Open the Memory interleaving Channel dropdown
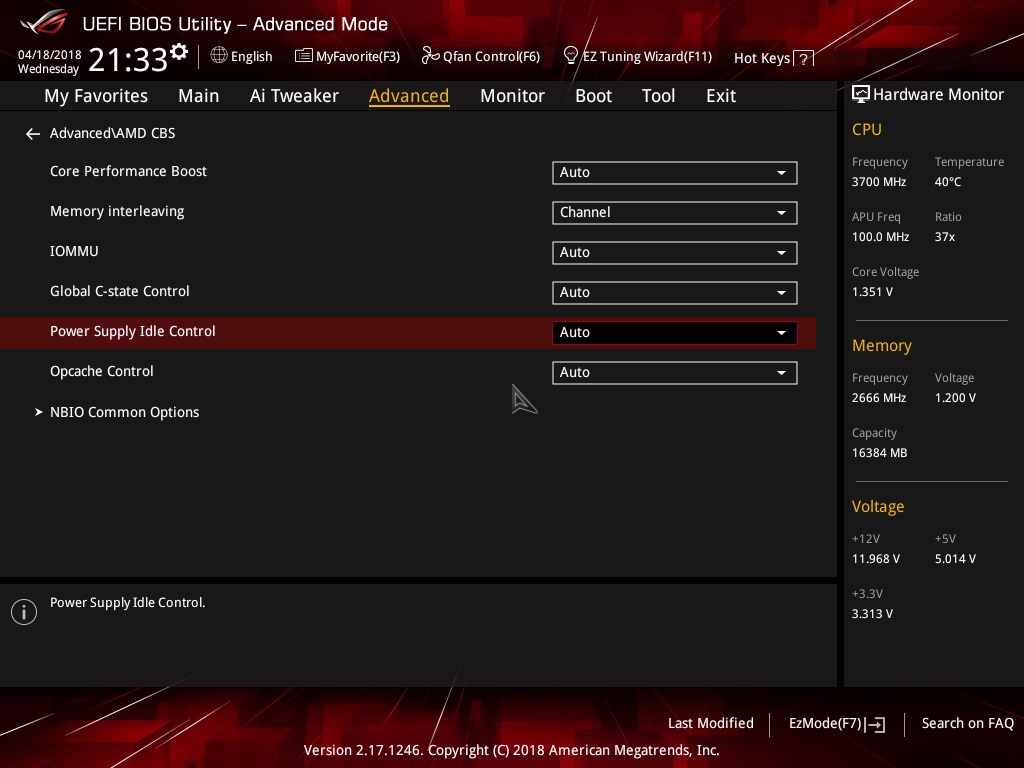The width and height of the screenshot is (1024, 768). tap(675, 213)
